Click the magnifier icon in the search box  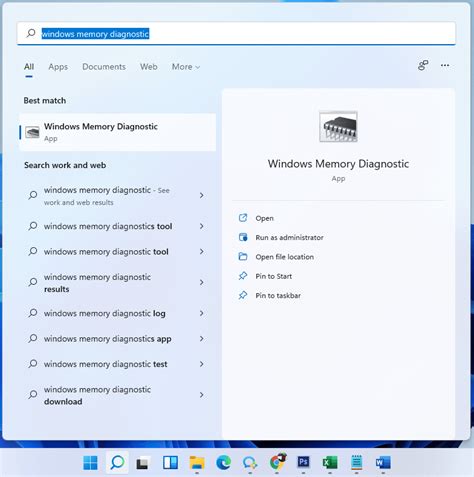[31, 33]
